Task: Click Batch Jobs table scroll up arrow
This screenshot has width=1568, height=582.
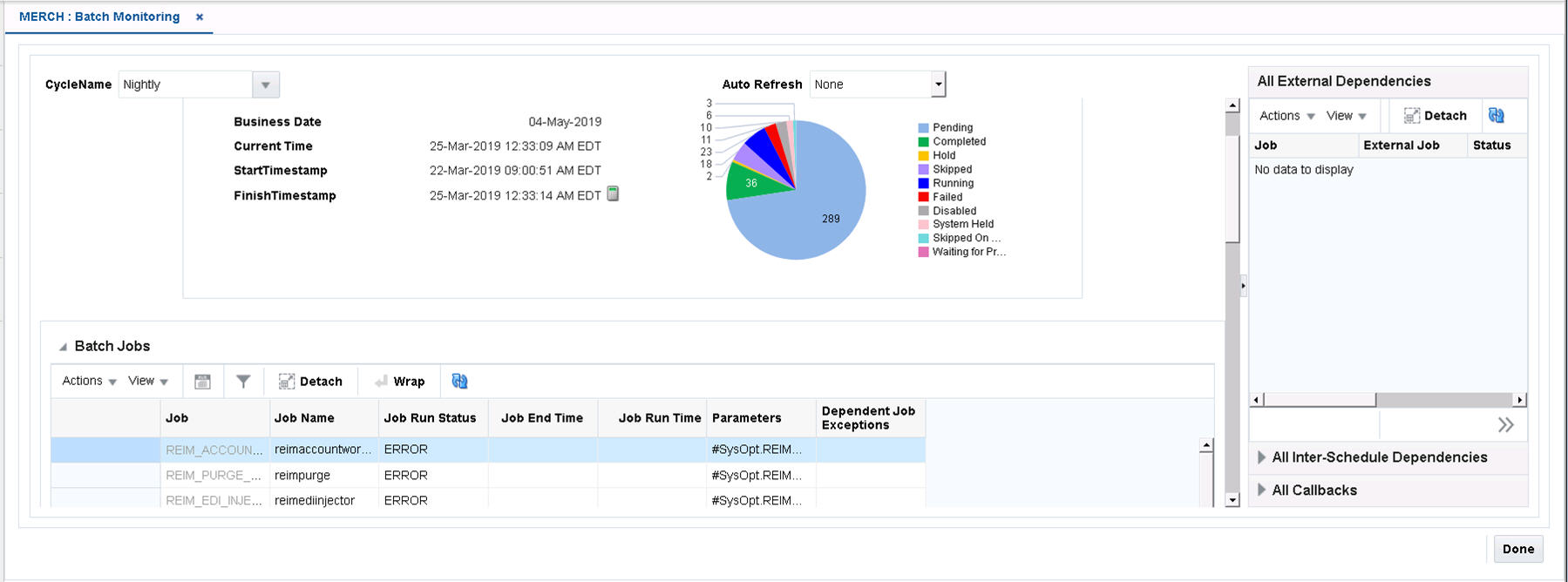Action: [x=1206, y=445]
